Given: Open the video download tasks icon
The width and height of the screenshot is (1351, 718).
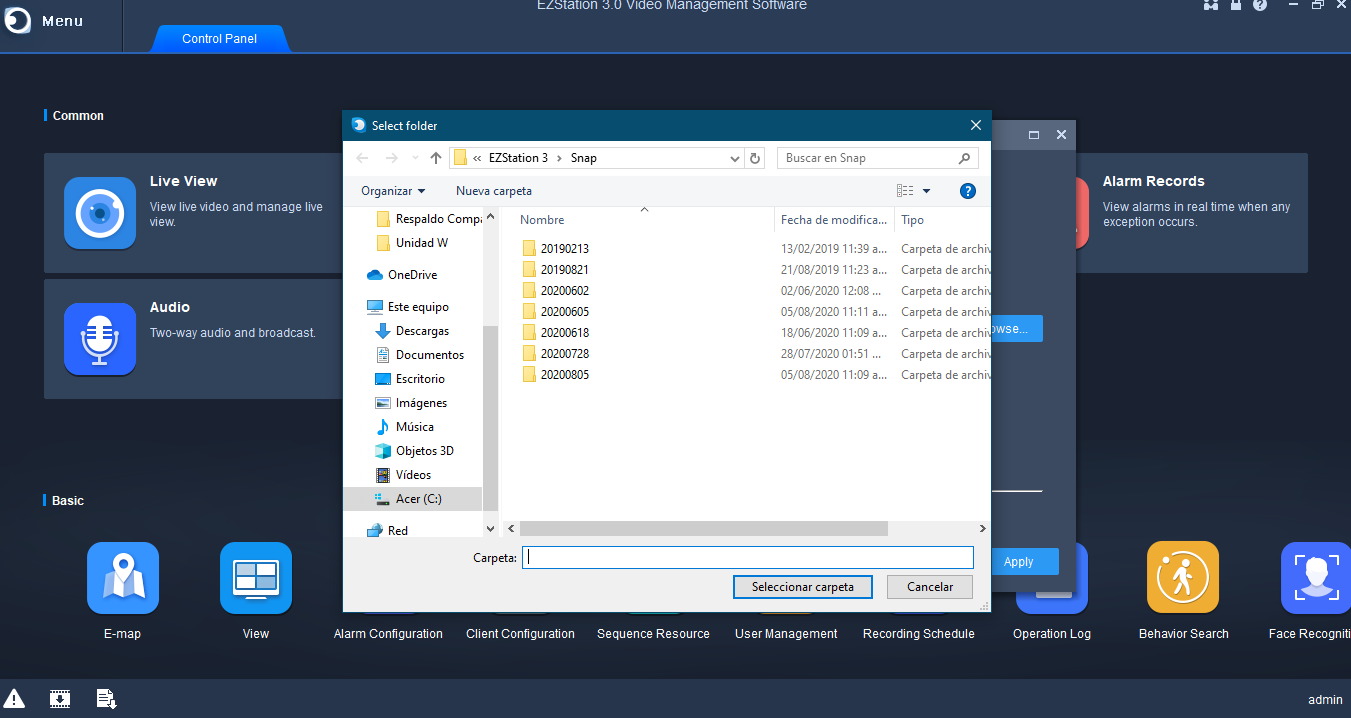Looking at the screenshot, I should click(x=60, y=699).
